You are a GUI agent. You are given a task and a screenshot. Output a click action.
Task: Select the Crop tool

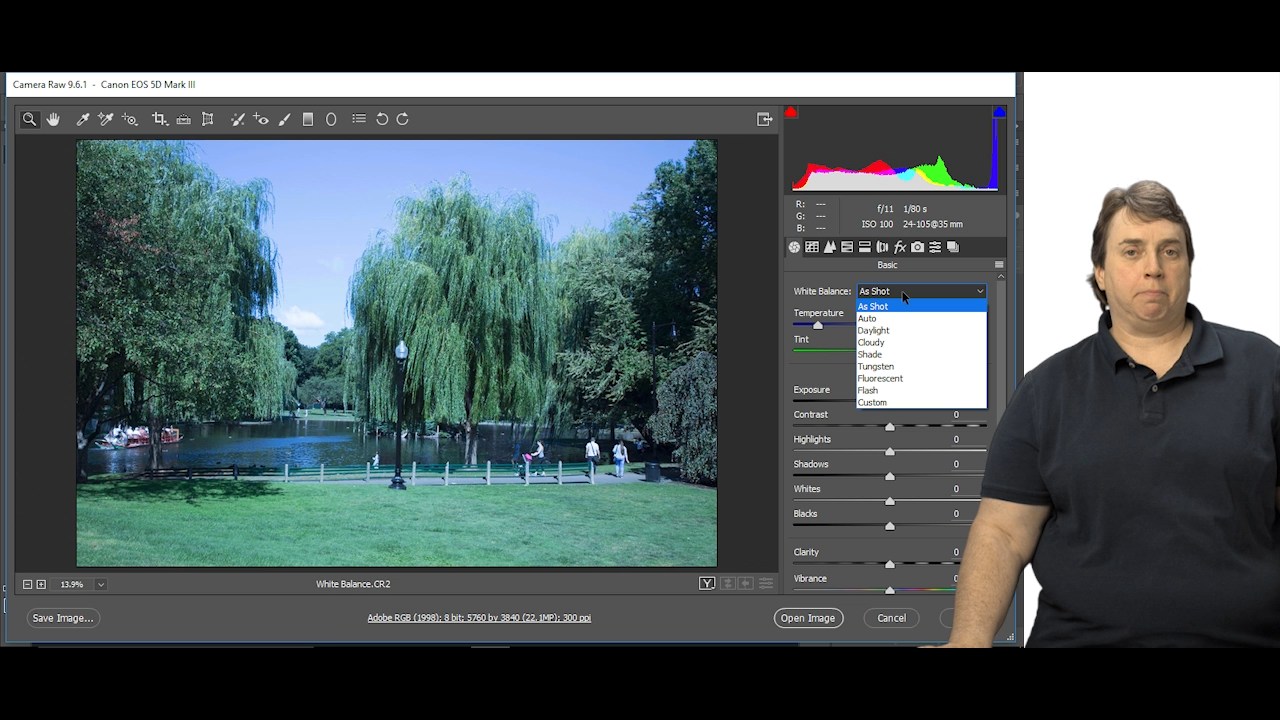(x=159, y=119)
